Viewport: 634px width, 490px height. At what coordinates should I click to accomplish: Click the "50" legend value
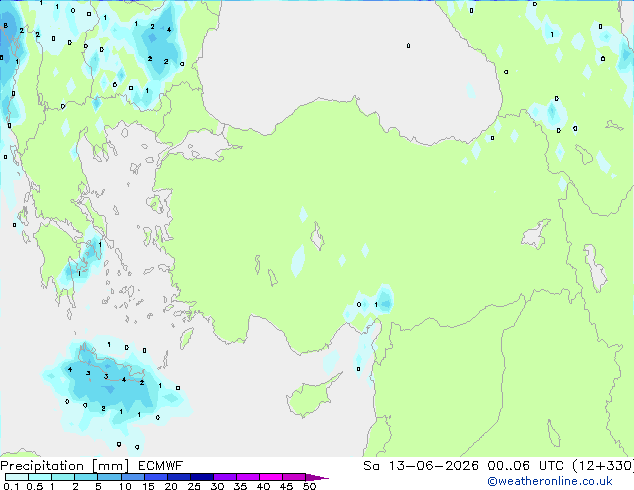(309, 486)
